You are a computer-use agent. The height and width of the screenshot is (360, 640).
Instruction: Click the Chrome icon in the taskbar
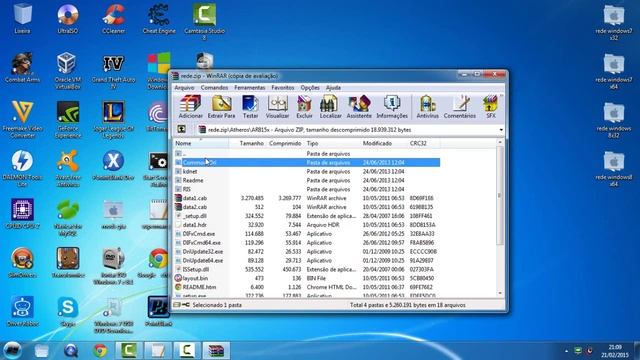pyautogui.click(x=100, y=350)
